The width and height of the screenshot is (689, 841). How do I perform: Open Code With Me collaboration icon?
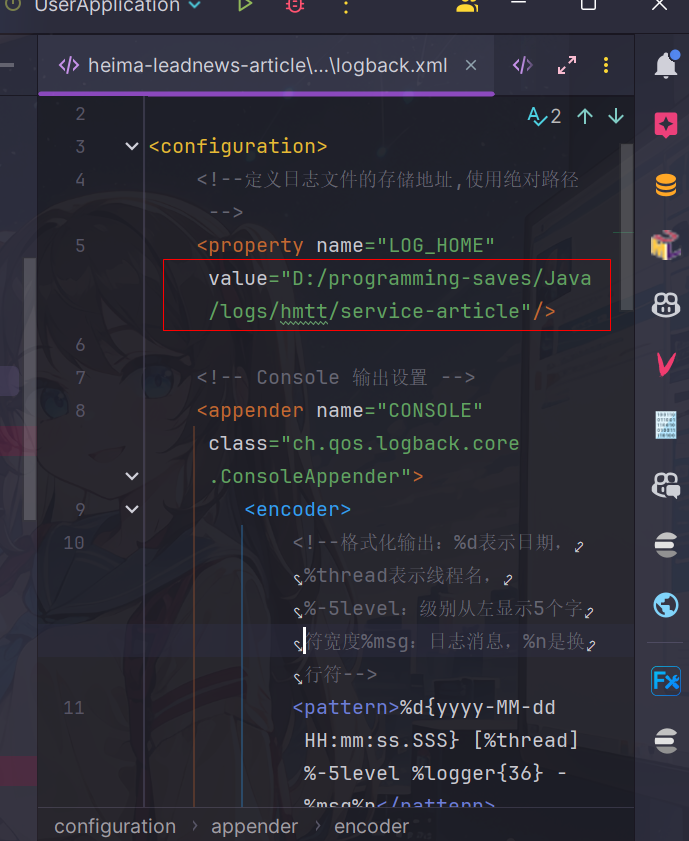[x=467, y=5]
